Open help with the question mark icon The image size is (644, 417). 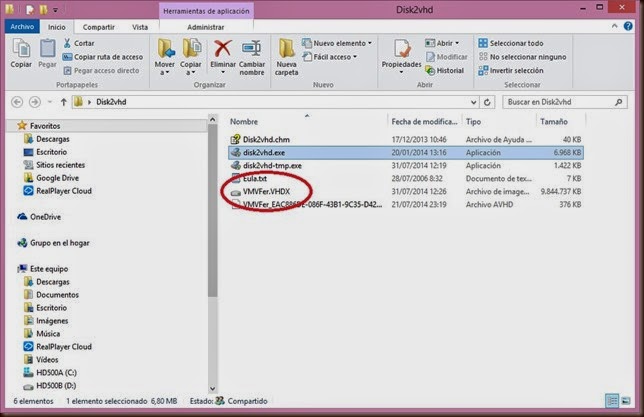pyautogui.click(x=628, y=26)
